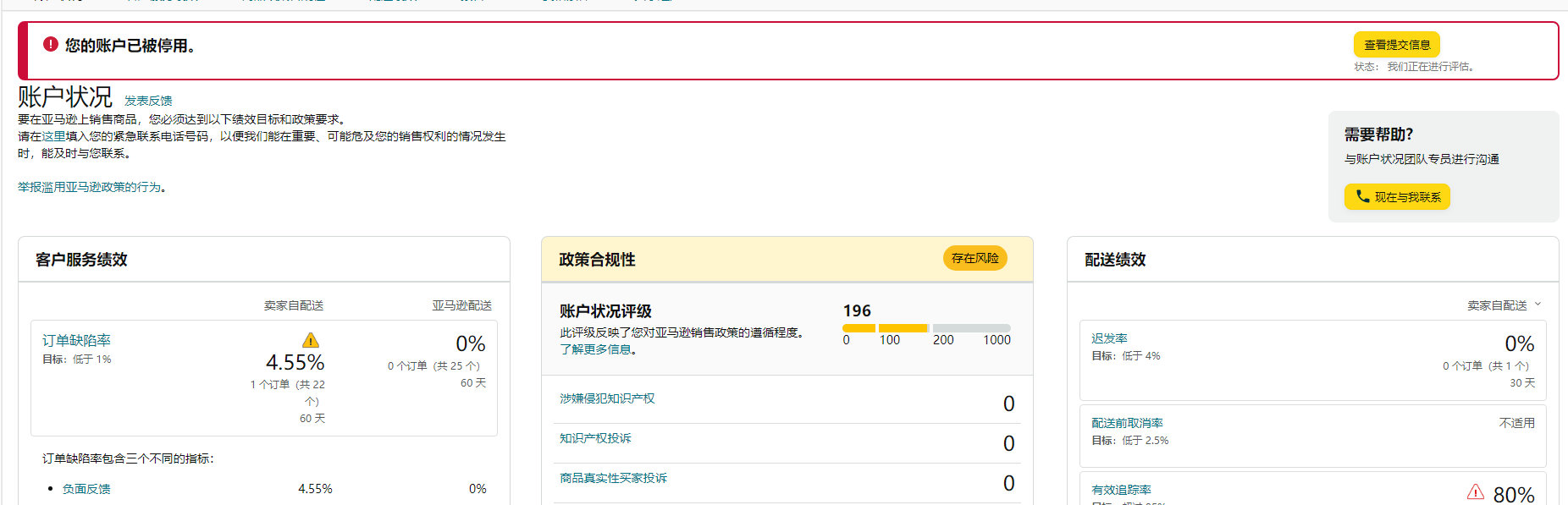This screenshot has width=1568, height=505.
Task: Click the grey segment of the rating bar
Action: 971,328
